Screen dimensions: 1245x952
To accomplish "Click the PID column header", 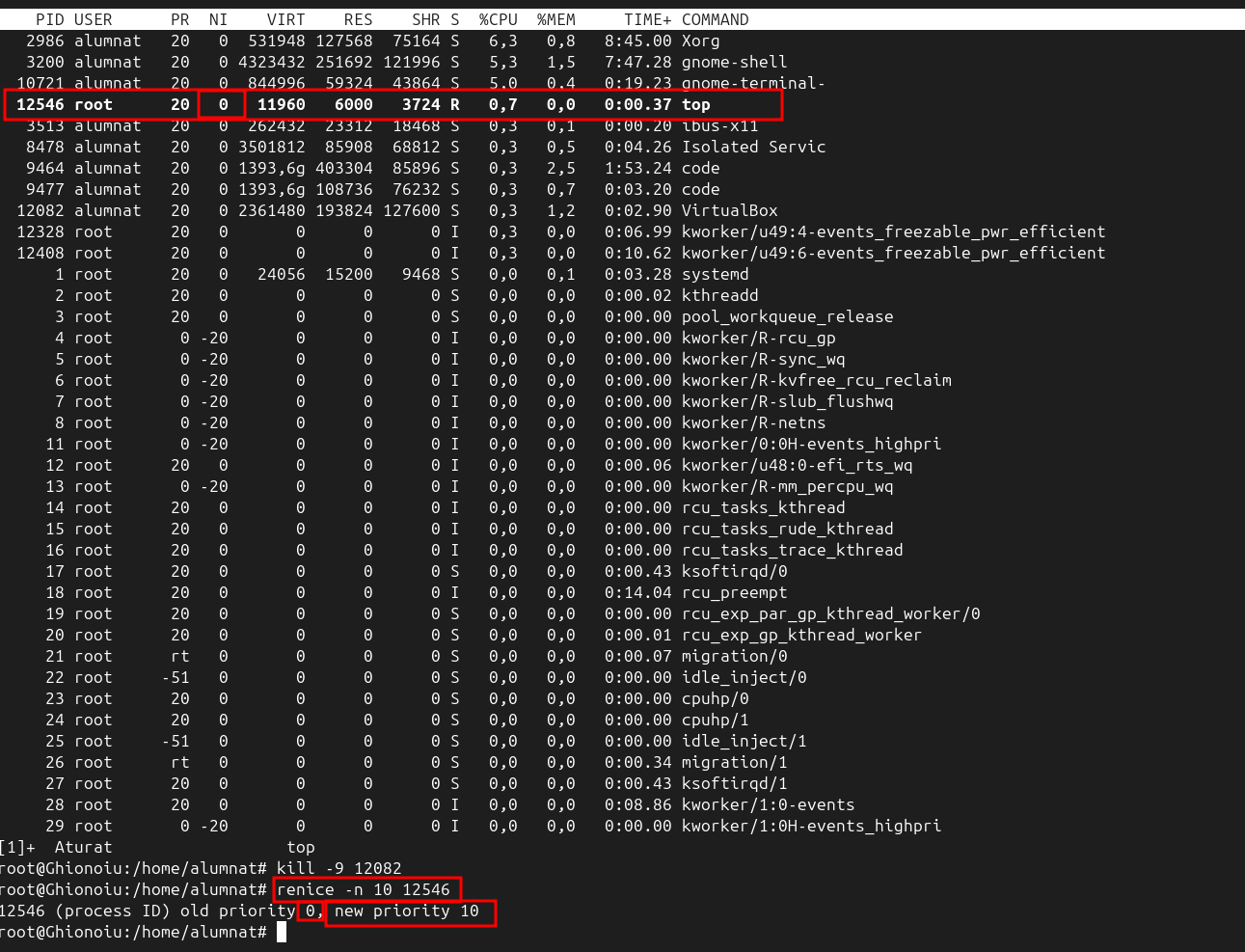I will click(x=50, y=19).
